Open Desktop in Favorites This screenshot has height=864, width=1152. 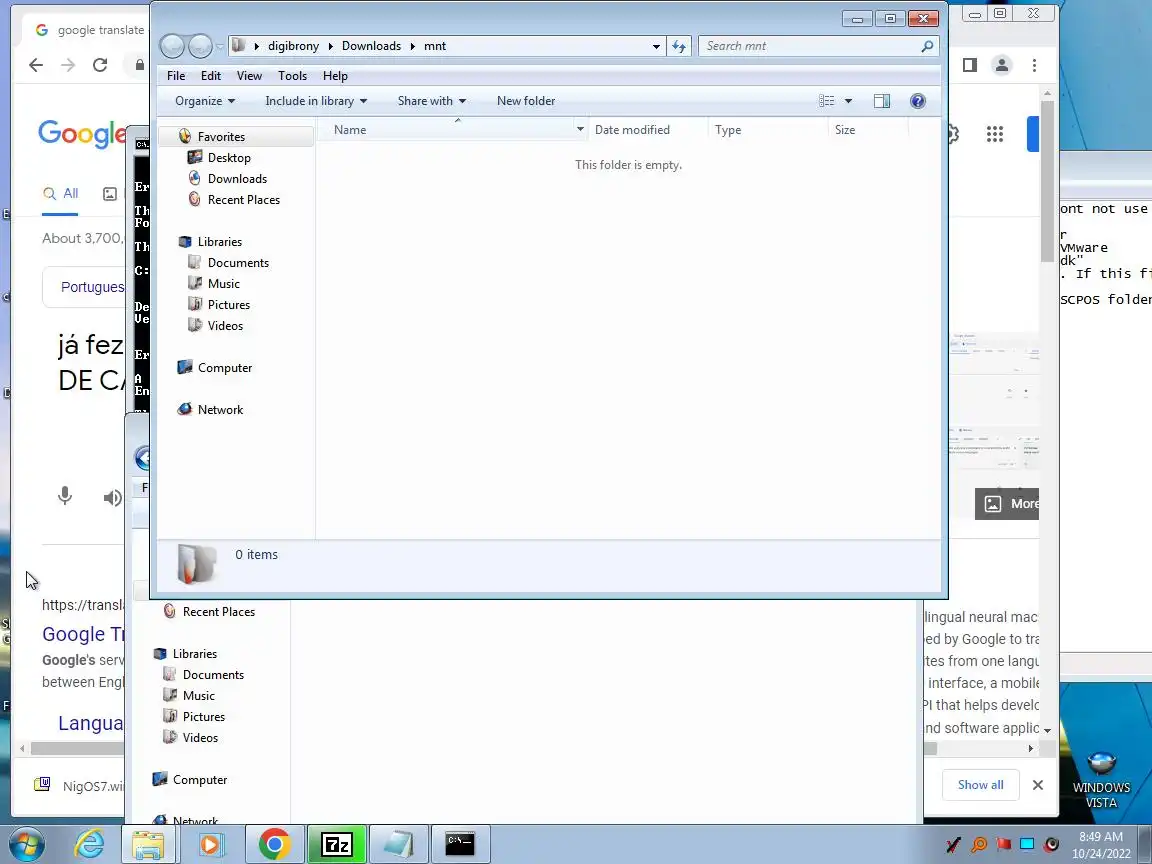(228, 157)
